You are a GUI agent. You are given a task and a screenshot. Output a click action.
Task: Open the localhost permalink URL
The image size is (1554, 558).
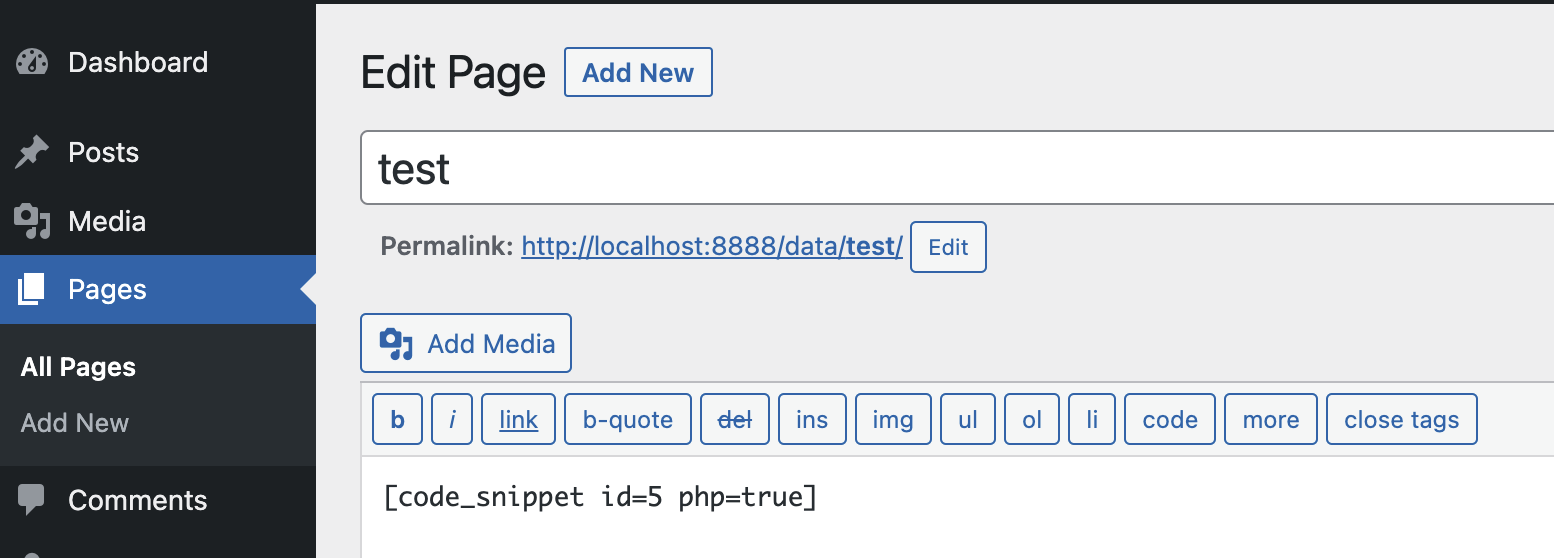click(x=712, y=246)
